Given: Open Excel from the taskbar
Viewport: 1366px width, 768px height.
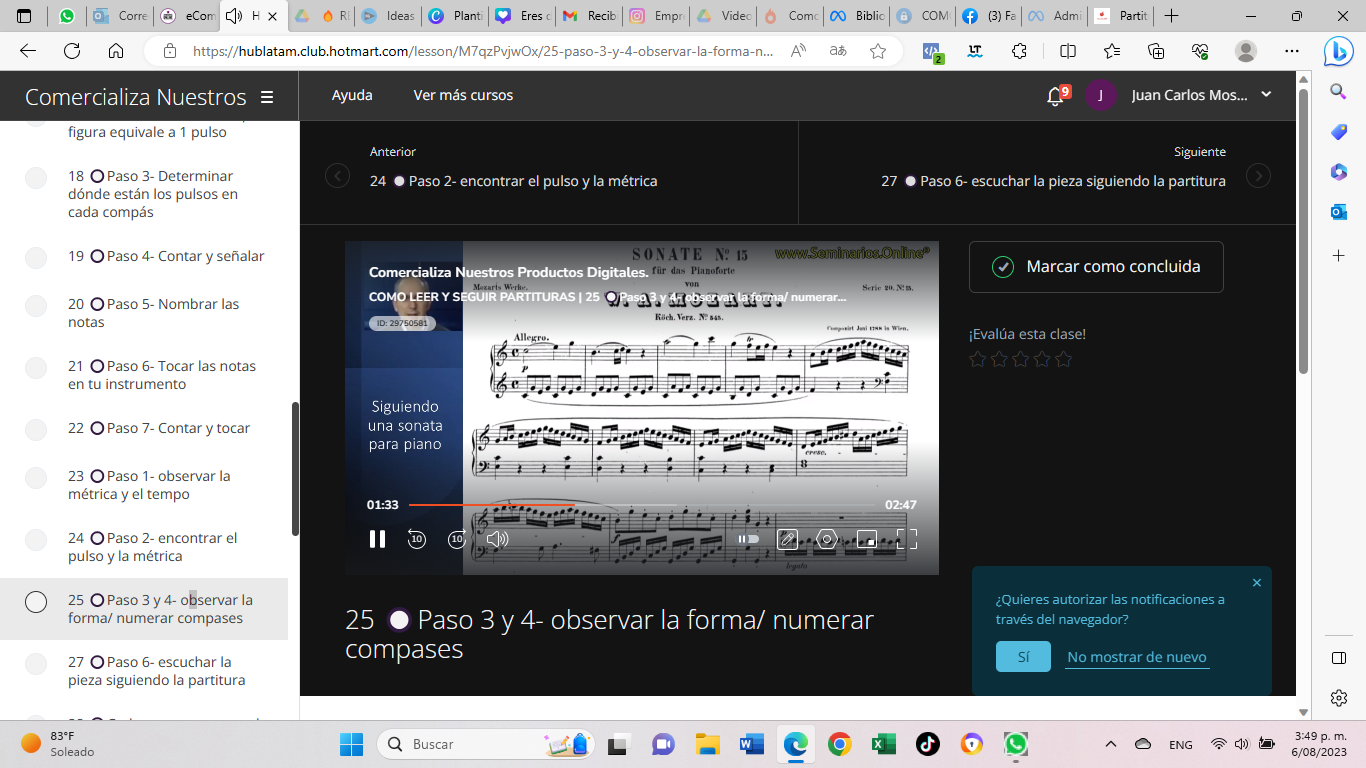Looking at the screenshot, I should click(883, 744).
